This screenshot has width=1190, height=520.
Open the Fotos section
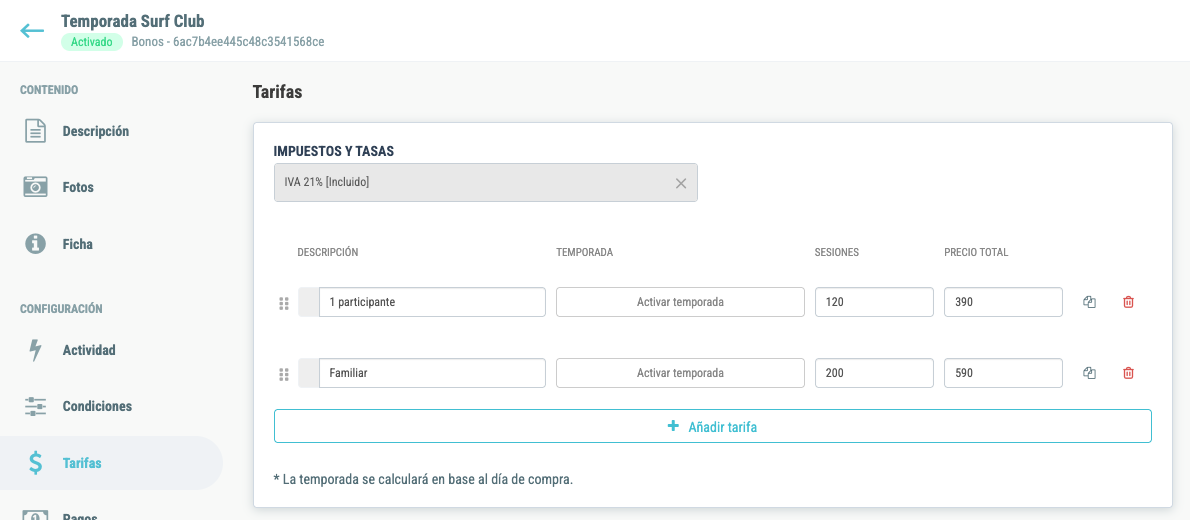coord(78,187)
